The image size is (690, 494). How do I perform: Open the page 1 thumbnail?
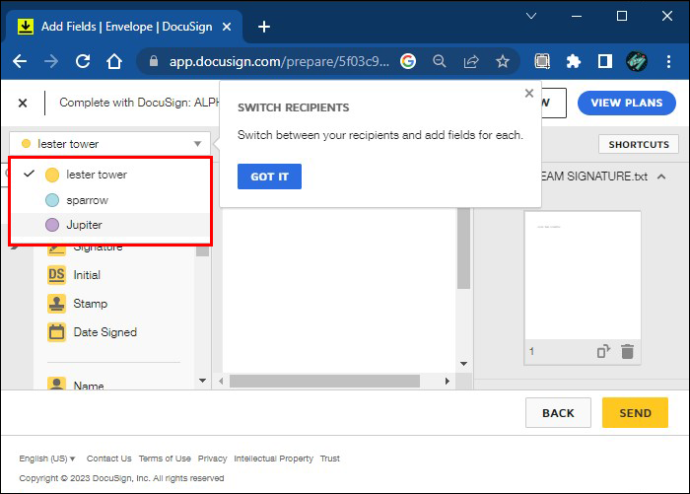point(583,275)
